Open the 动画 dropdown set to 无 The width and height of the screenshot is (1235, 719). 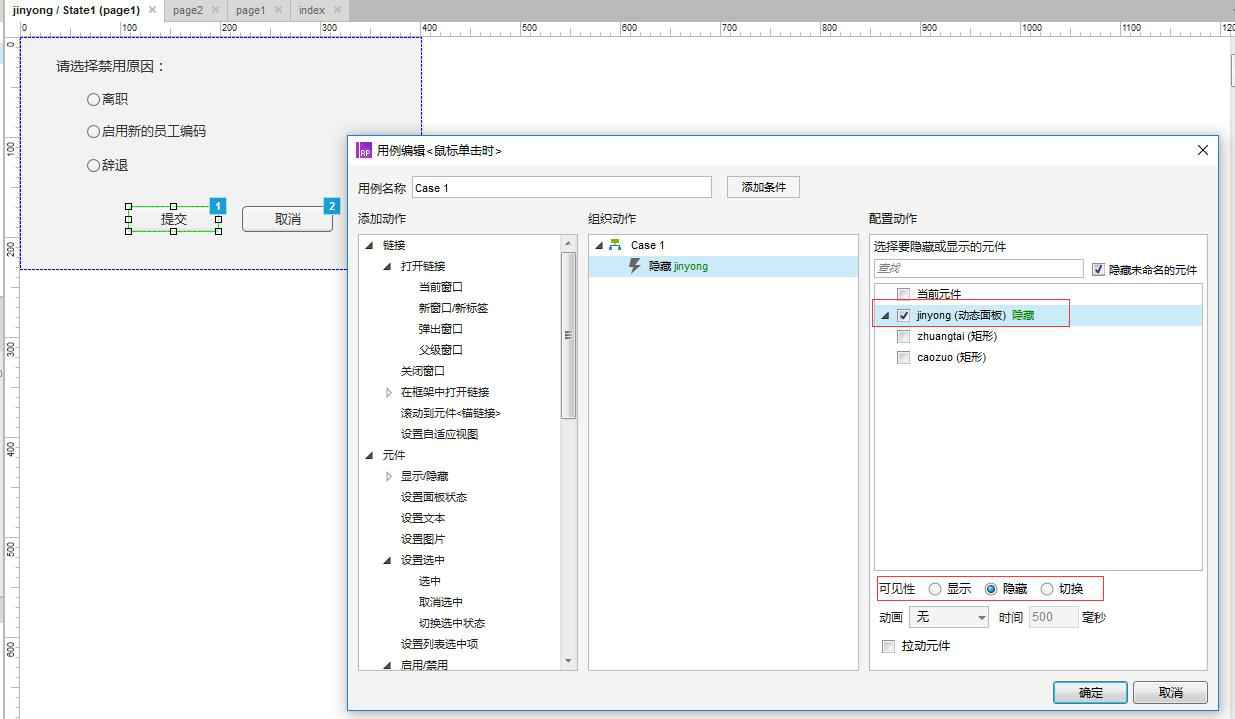(x=948, y=617)
